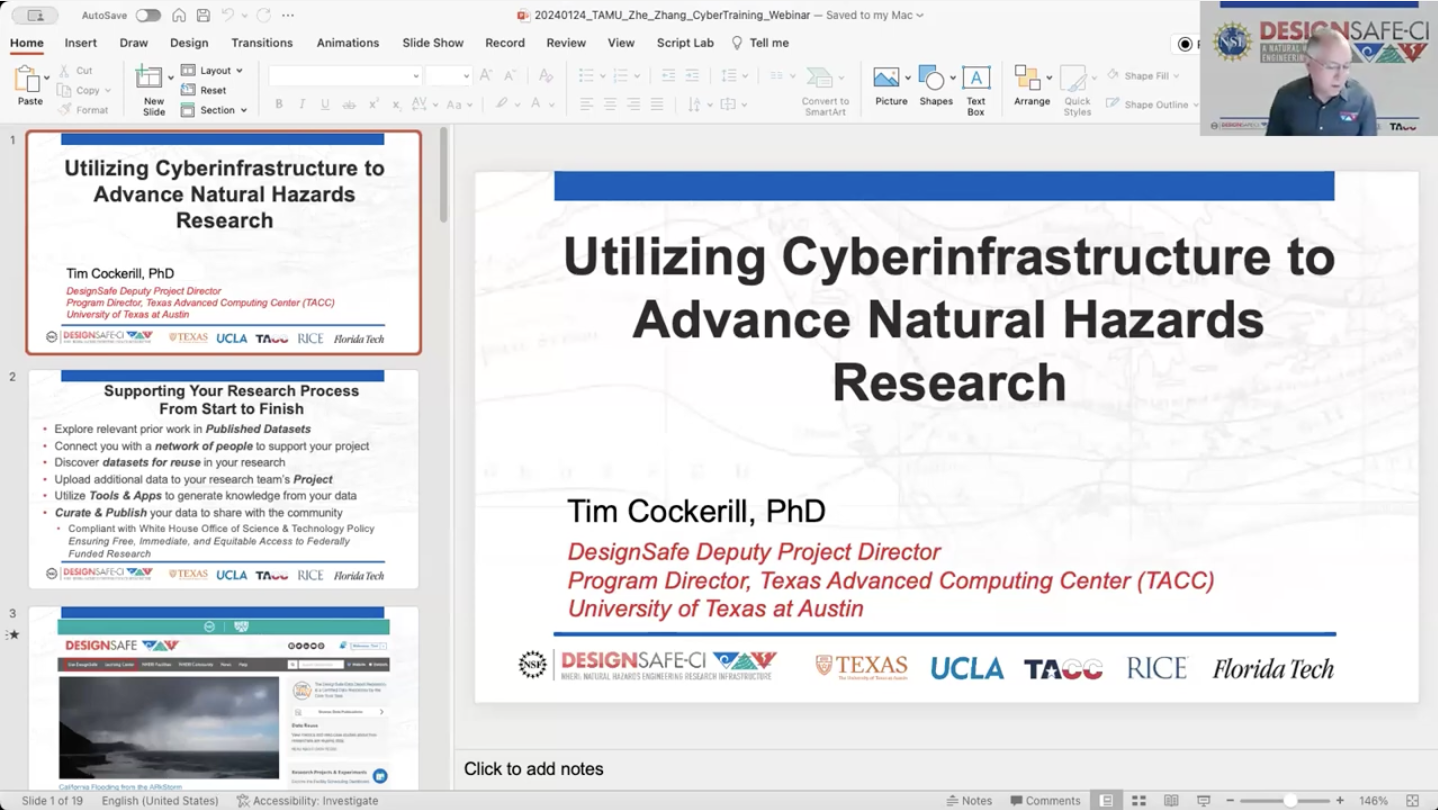Viewport: 1438px width, 810px height.
Task: Click the Align Left icon
Action: pyautogui.click(x=586, y=104)
